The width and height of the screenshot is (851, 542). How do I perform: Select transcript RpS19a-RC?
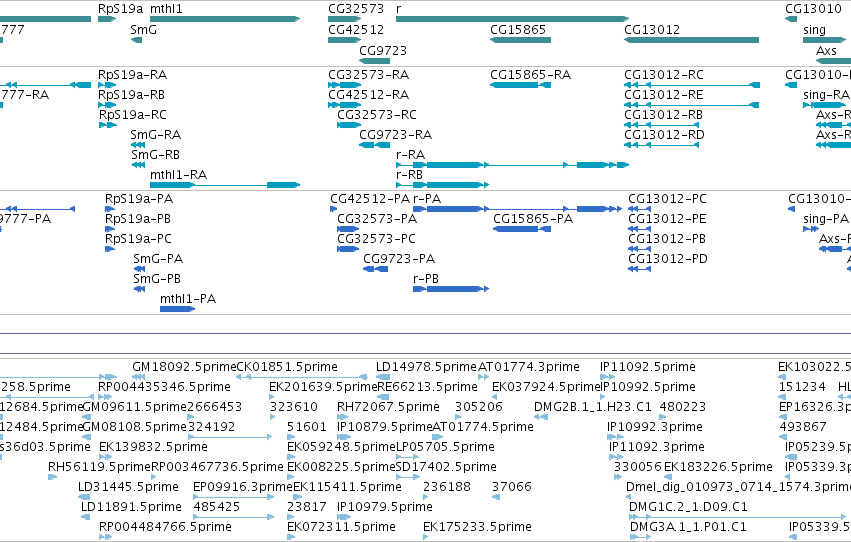tap(107, 125)
